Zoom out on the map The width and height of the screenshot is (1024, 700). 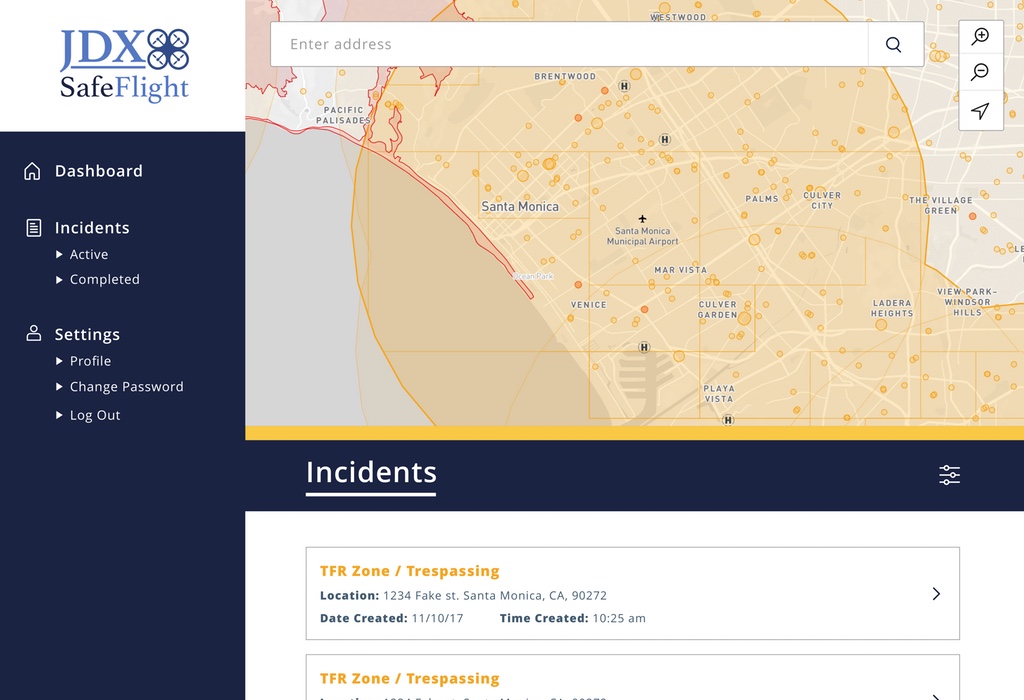pyautogui.click(x=980, y=72)
